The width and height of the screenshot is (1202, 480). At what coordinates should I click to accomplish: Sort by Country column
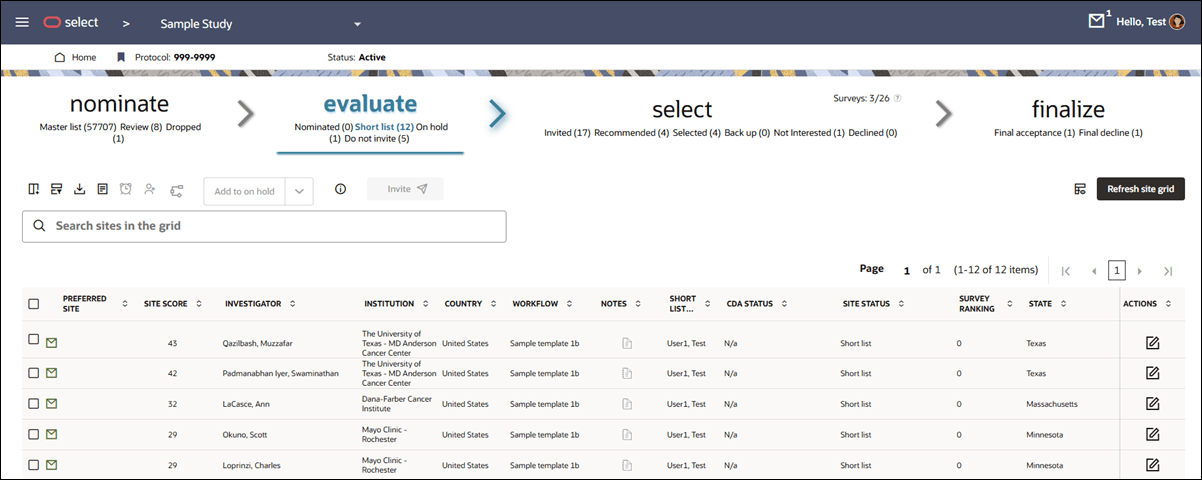click(493, 304)
